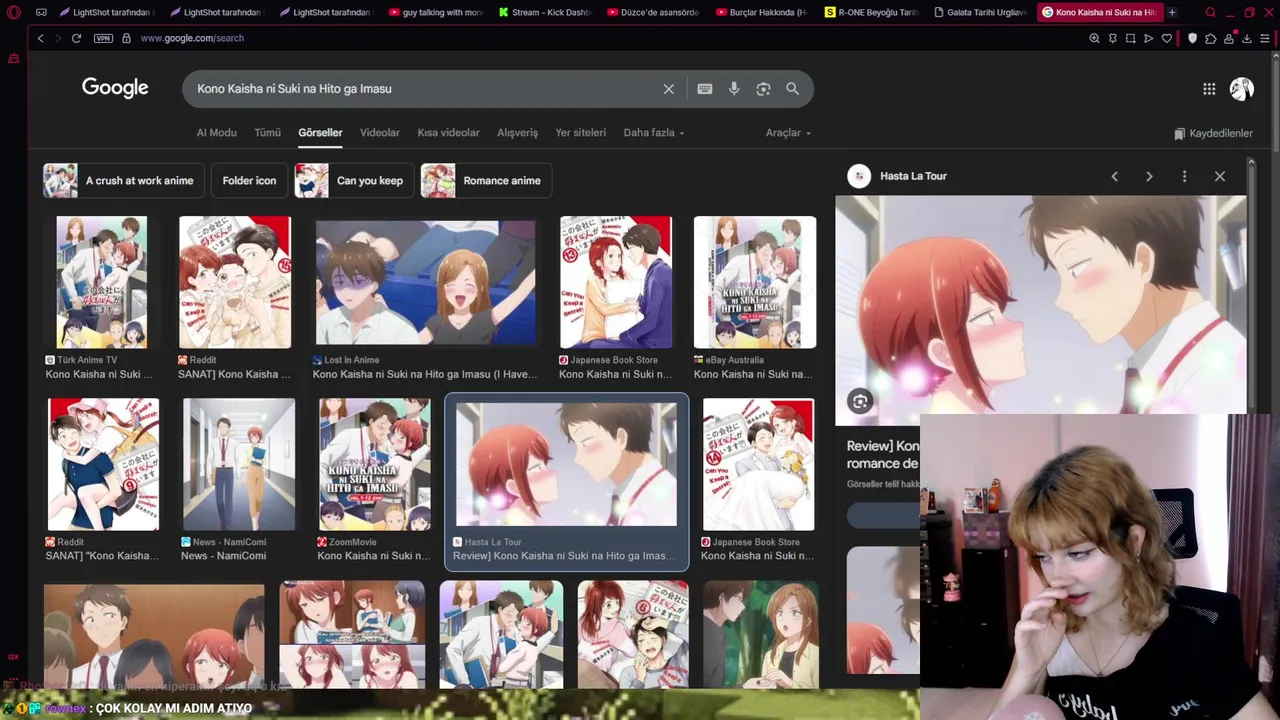Screen dimensions: 1280x720
Task: Switch to the 'Burçlar Hakkında' browser tab
Action: pos(763,12)
